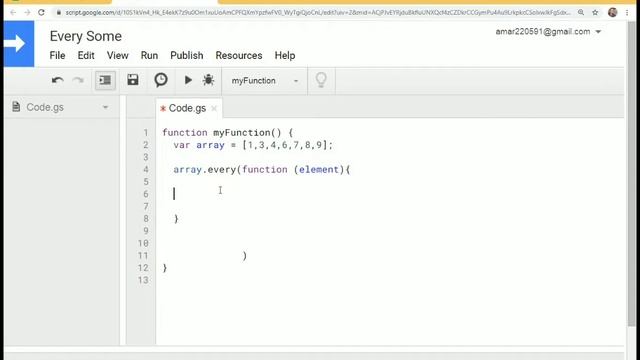Start the debugger with the bug icon
640x360 pixels.
tap(208, 80)
